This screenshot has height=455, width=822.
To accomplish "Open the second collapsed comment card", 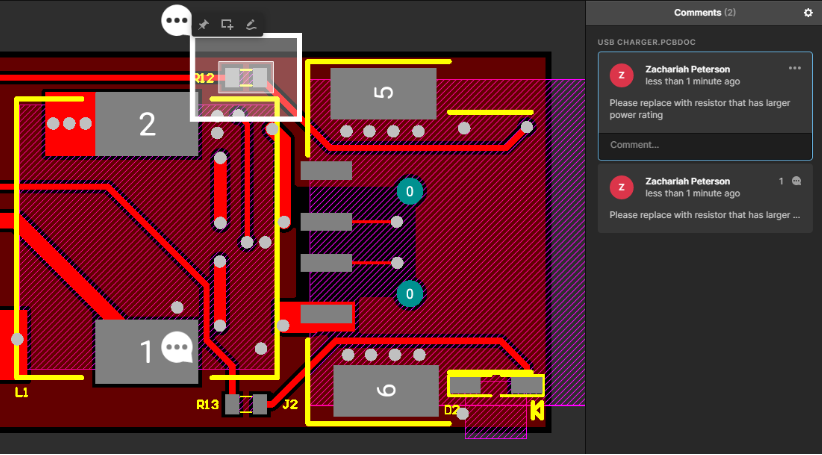I will (705, 198).
